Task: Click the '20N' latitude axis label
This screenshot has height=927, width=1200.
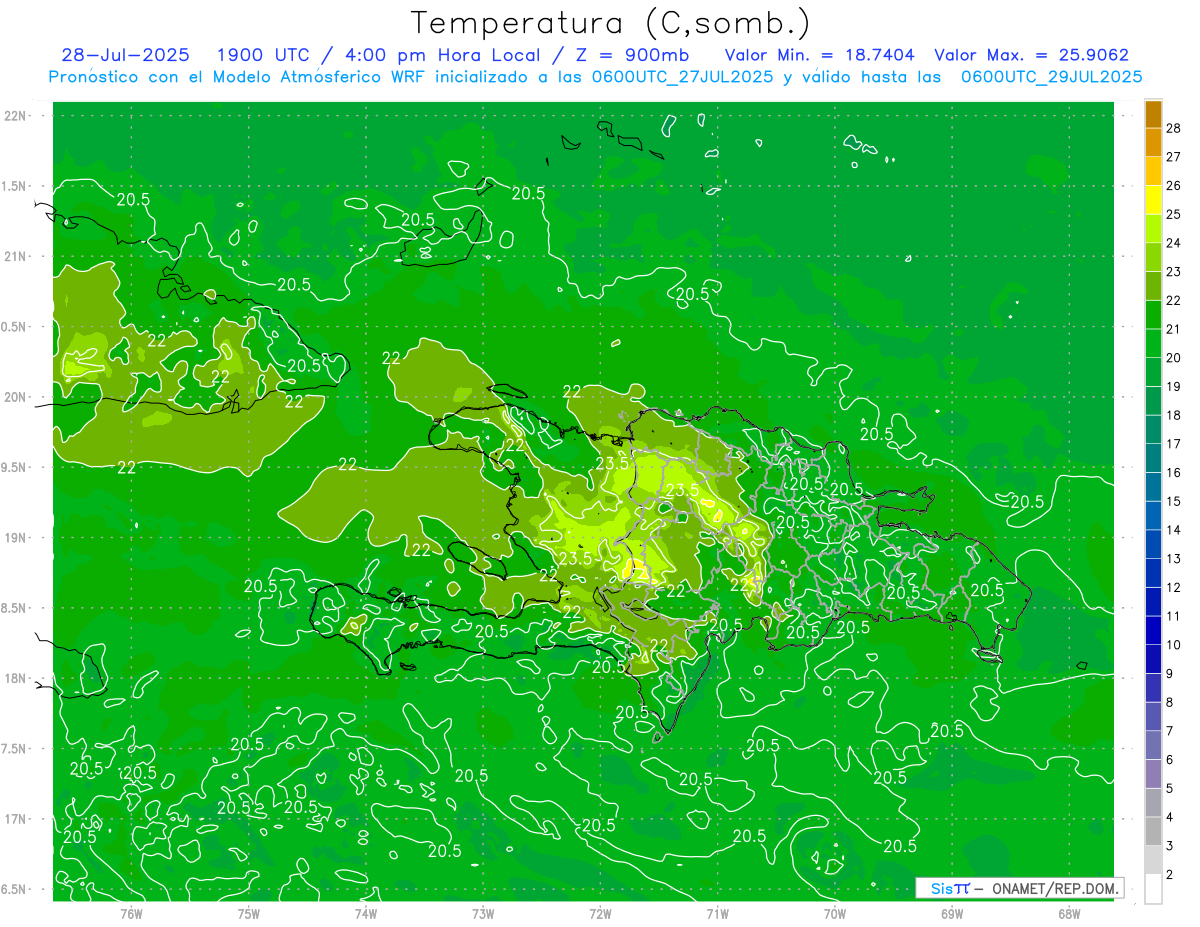Action: click(x=17, y=397)
